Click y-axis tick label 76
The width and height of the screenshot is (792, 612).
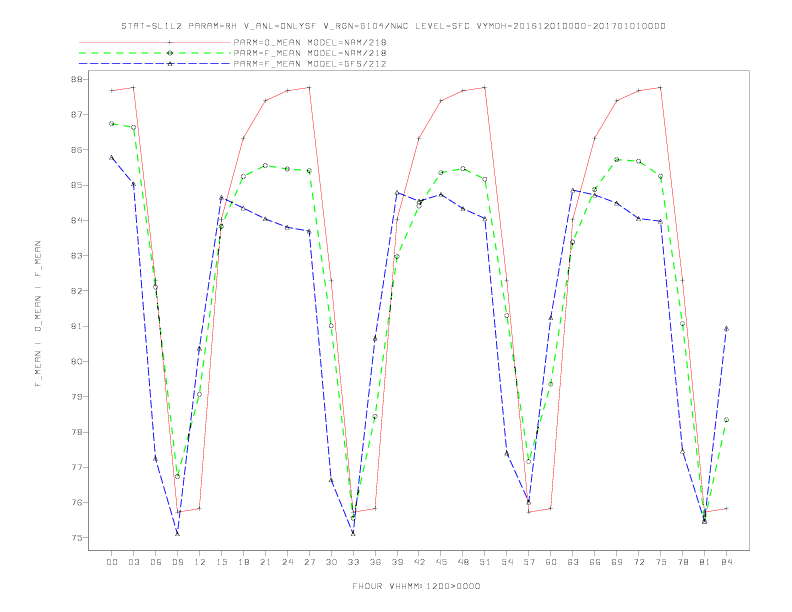pos(76,502)
